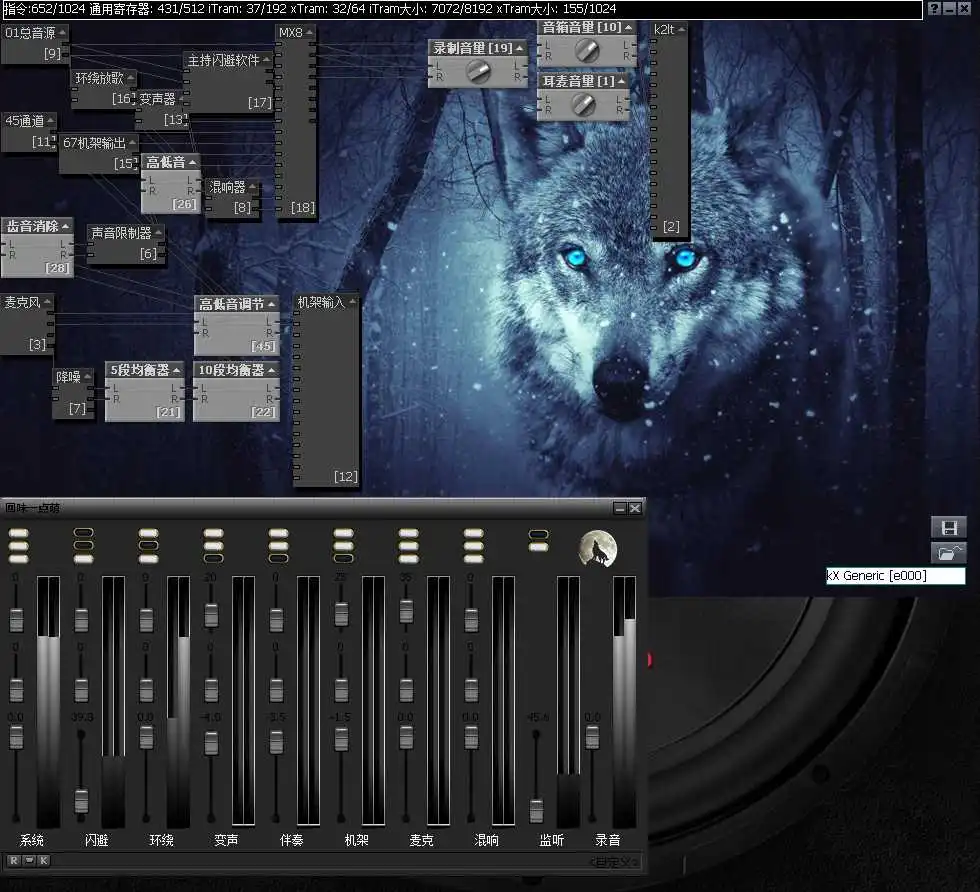Click the 录制音量 [19] knob
980x892 pixels.
[479, 71]
